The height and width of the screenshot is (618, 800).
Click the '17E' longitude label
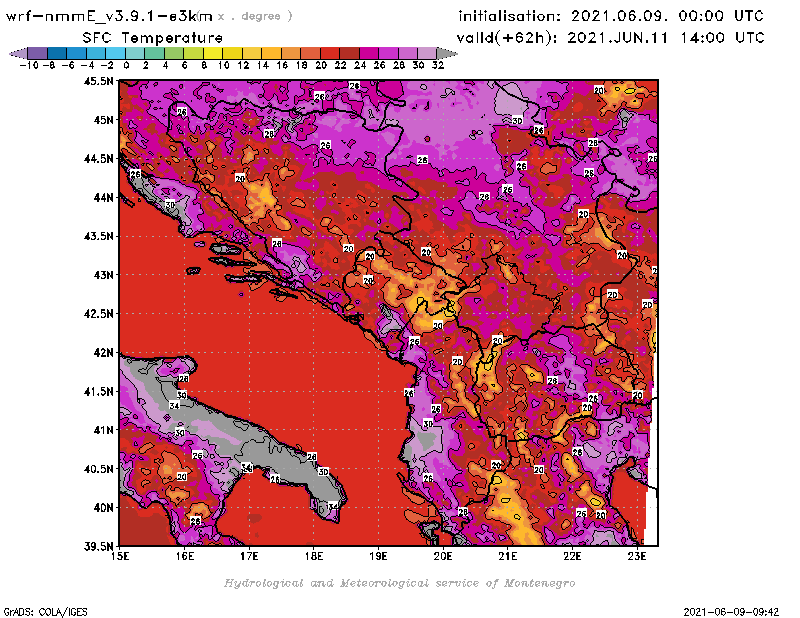coord(249,556)
